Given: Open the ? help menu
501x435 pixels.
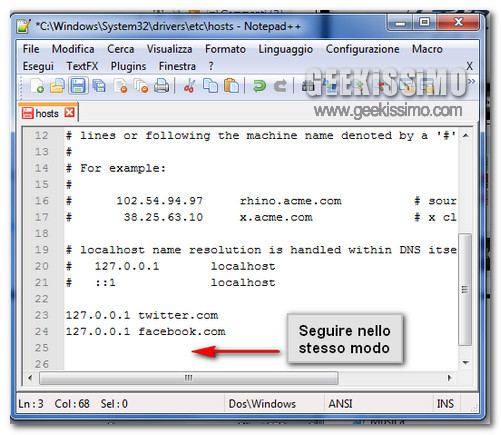Looking at the screenshot, I should tap(211, 66).
